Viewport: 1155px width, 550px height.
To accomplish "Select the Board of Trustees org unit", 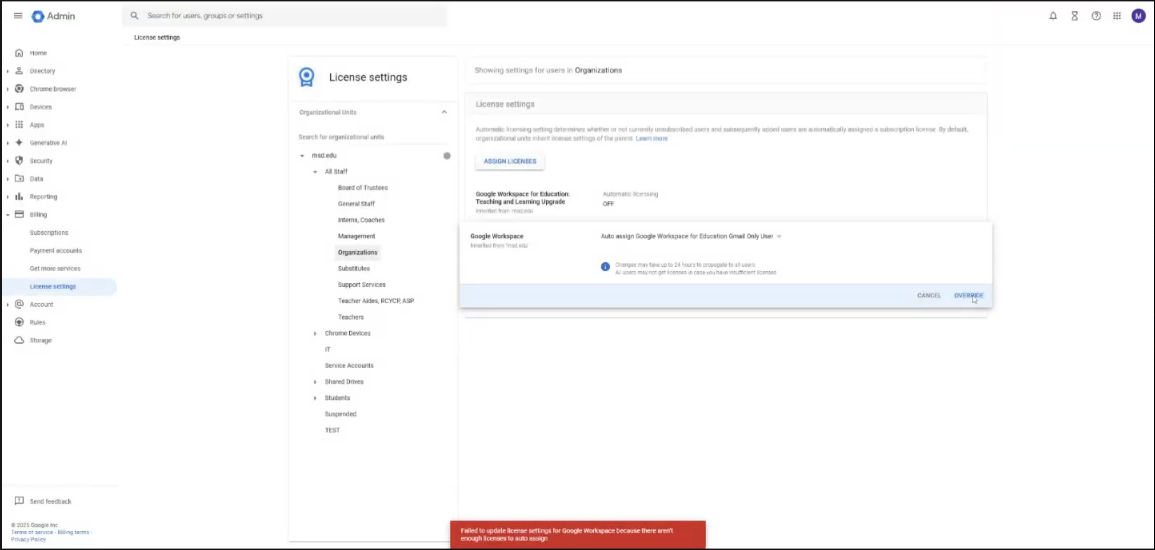I will 362,188.
